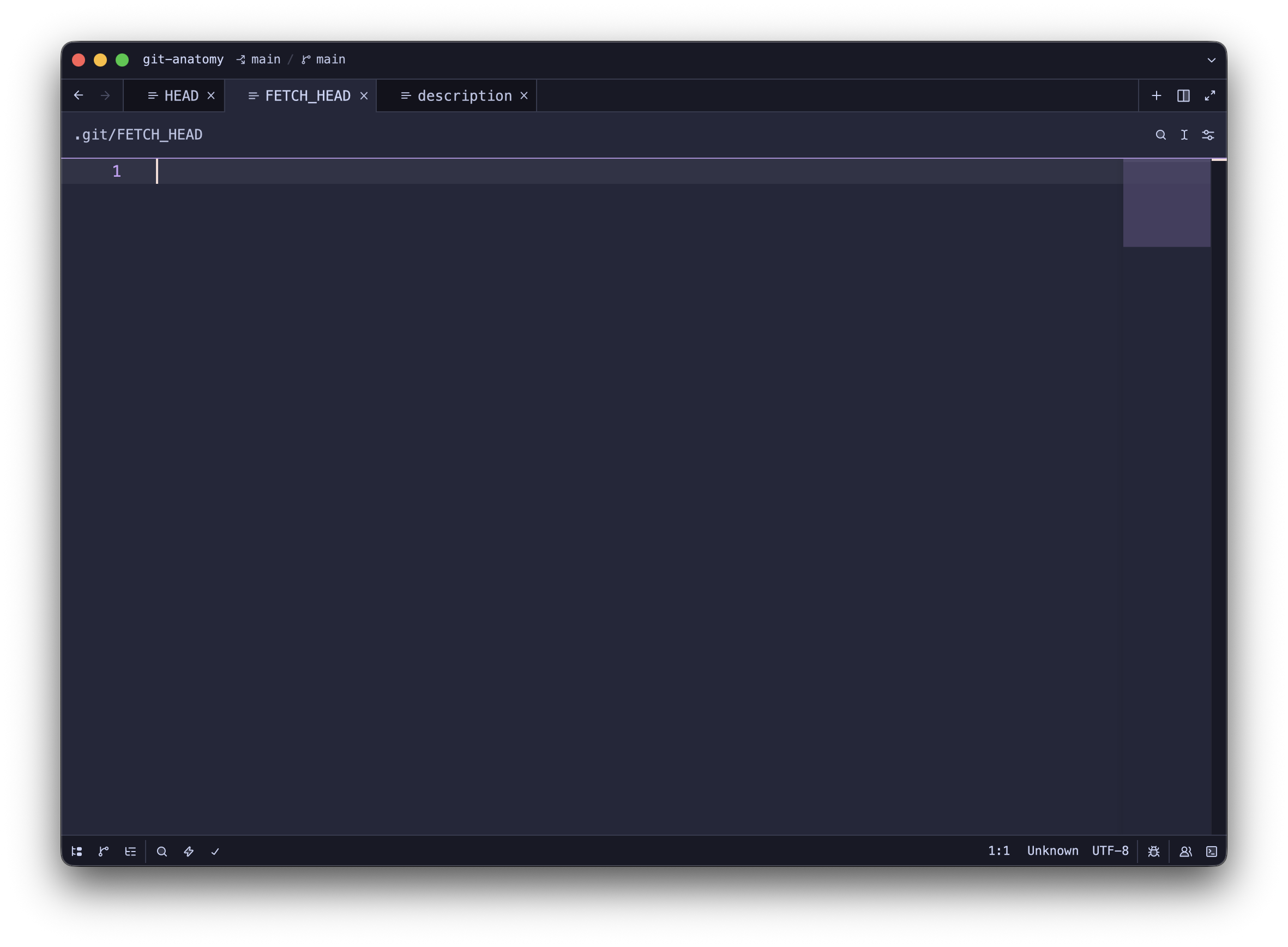Expand the title bar chevron dropdown
1288x947 pixels.
(x=1211, y=59)
